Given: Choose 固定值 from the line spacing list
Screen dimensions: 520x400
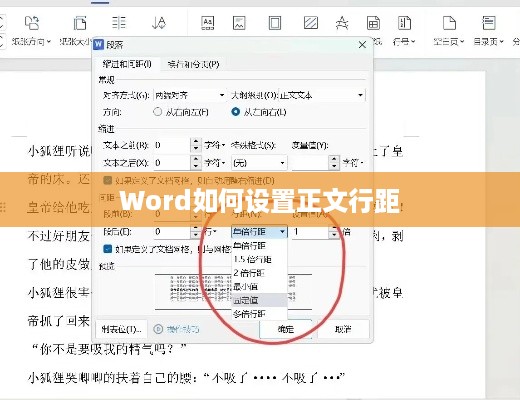Looking at the screenshot, I should 259,300.
